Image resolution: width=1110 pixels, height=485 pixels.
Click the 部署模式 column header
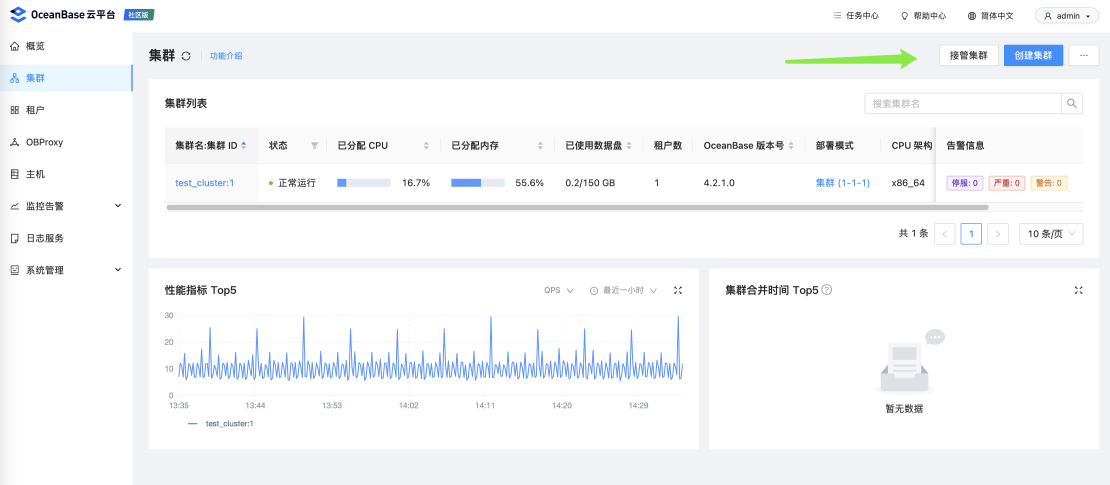(x=835, y=146)
